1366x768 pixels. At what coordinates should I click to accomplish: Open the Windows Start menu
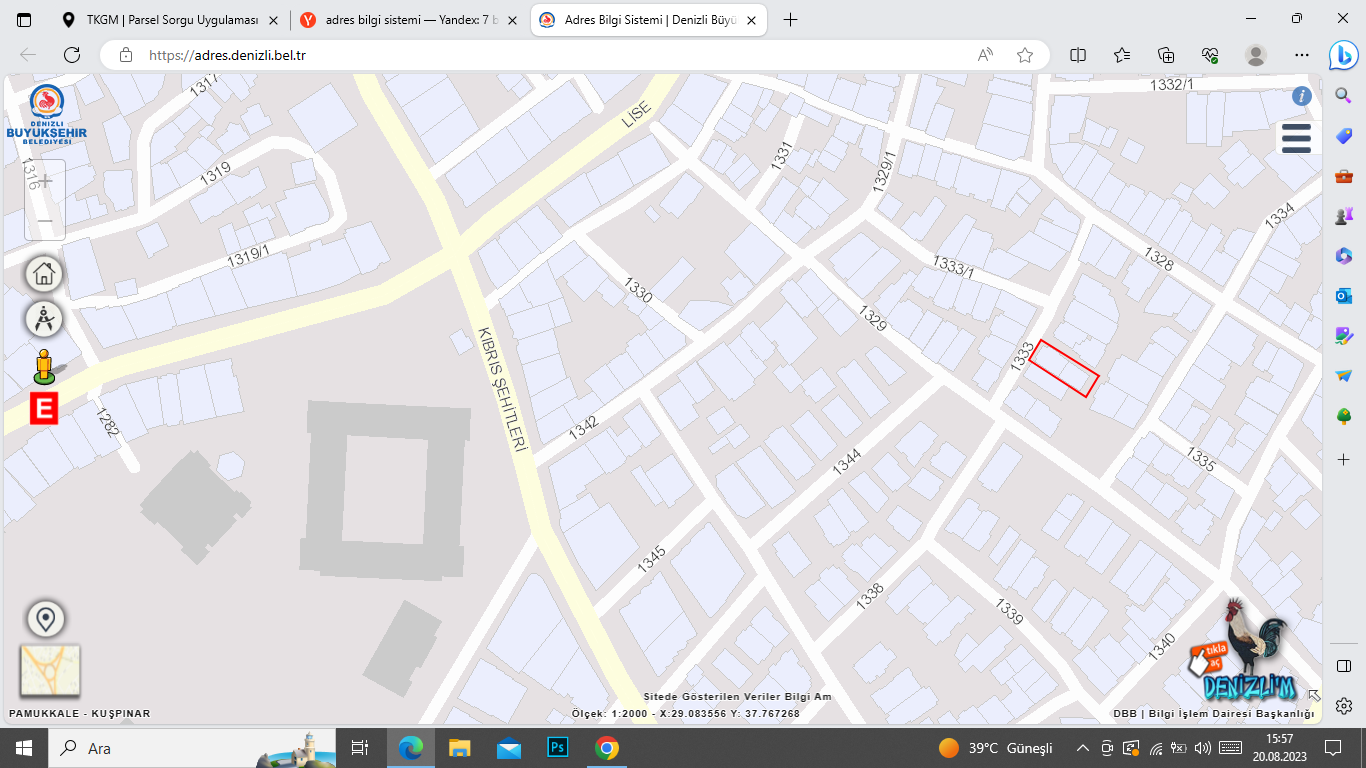pos(24,748)
